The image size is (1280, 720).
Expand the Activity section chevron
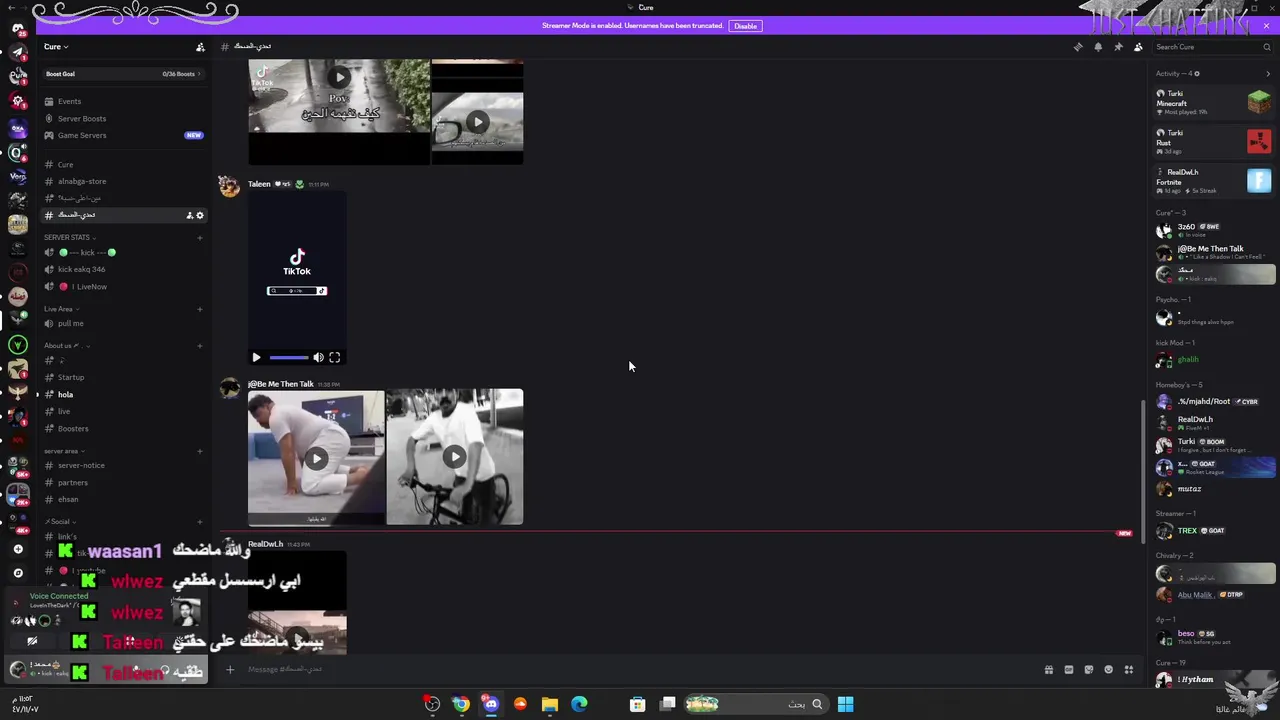[1268, 73]
